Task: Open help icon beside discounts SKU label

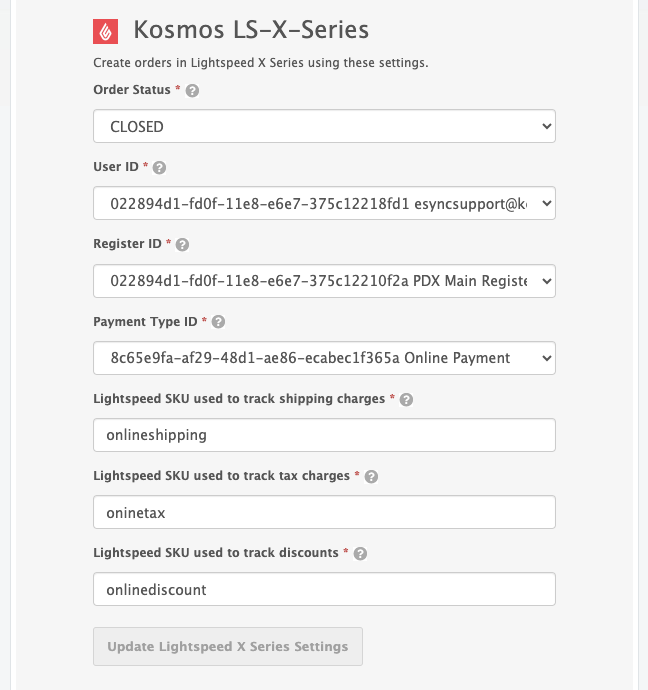Action: [360, 553]
